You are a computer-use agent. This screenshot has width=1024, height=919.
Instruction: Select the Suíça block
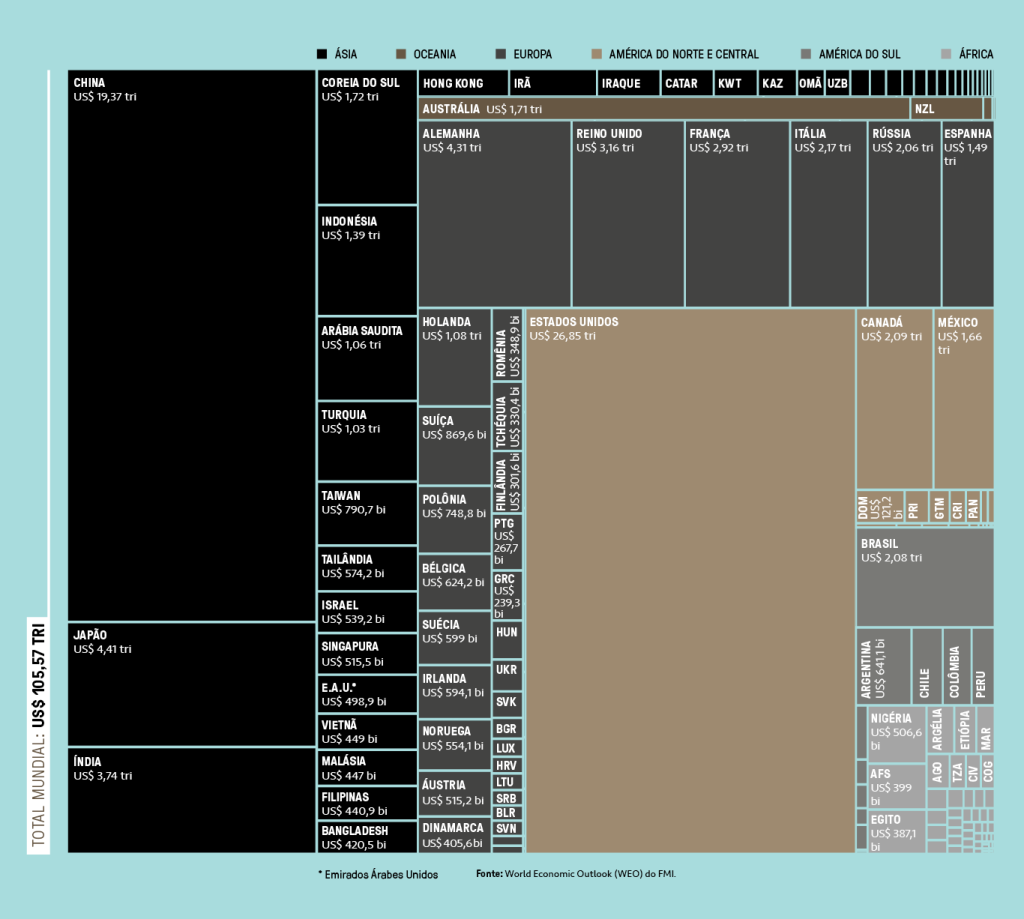pos(454,445)
